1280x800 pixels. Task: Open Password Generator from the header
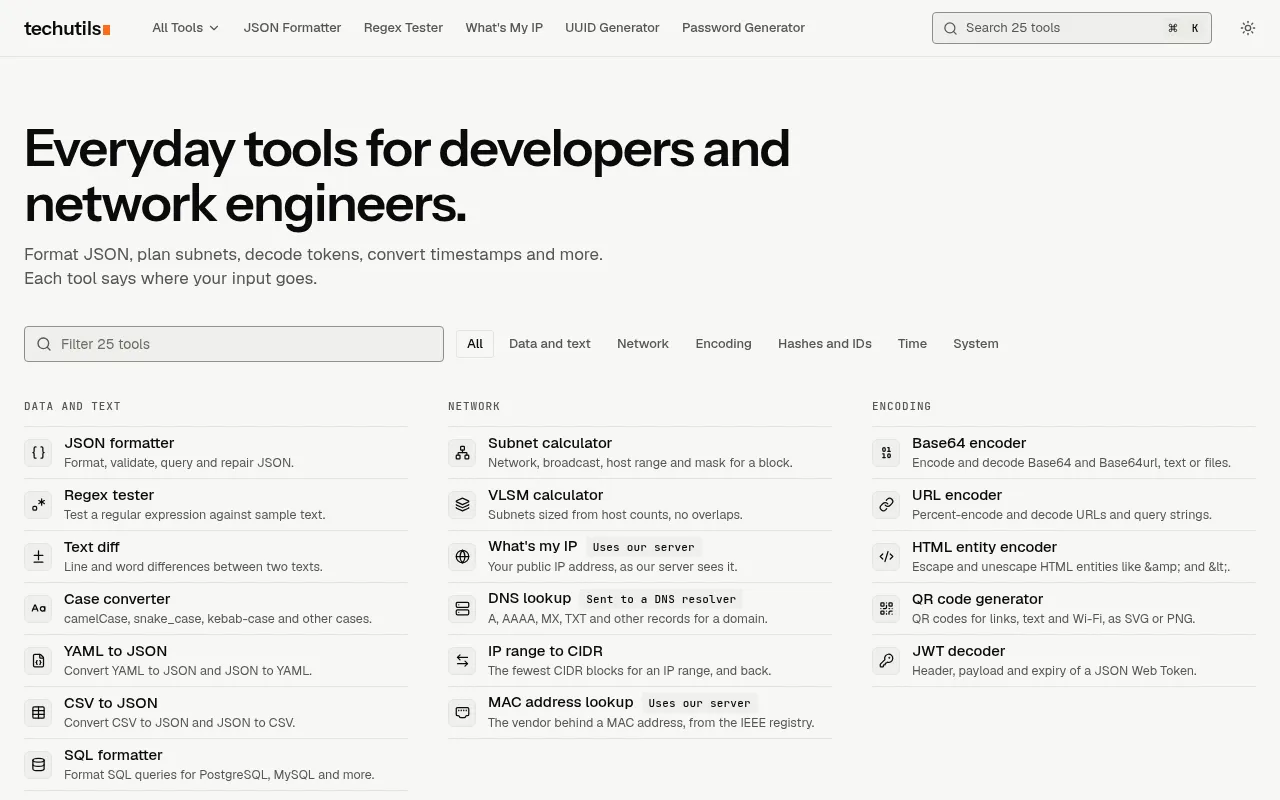[x=743, y=28]
